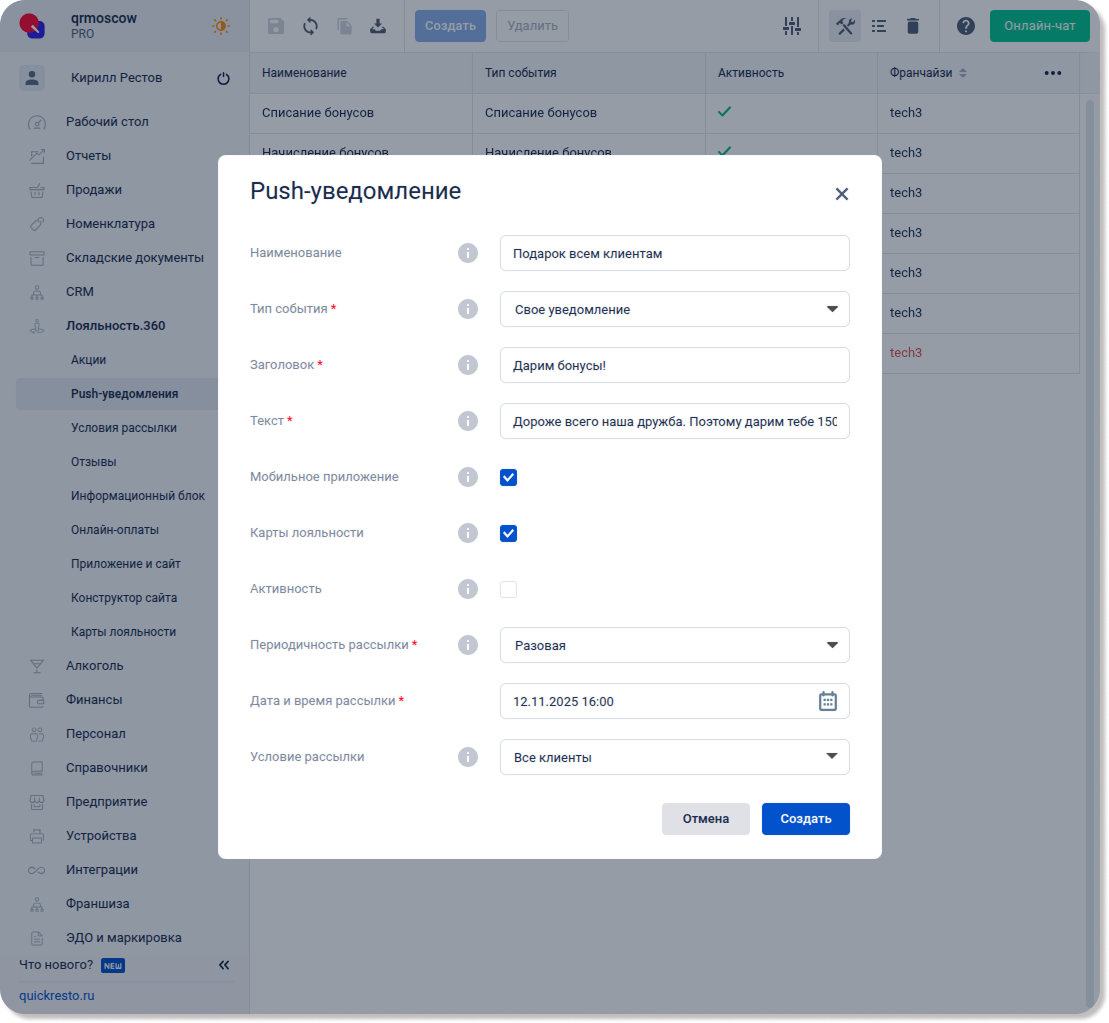Viewport: 1109px width, 1023px height.
Task: Toggle the sun theme icon
Action: point(221,26)
